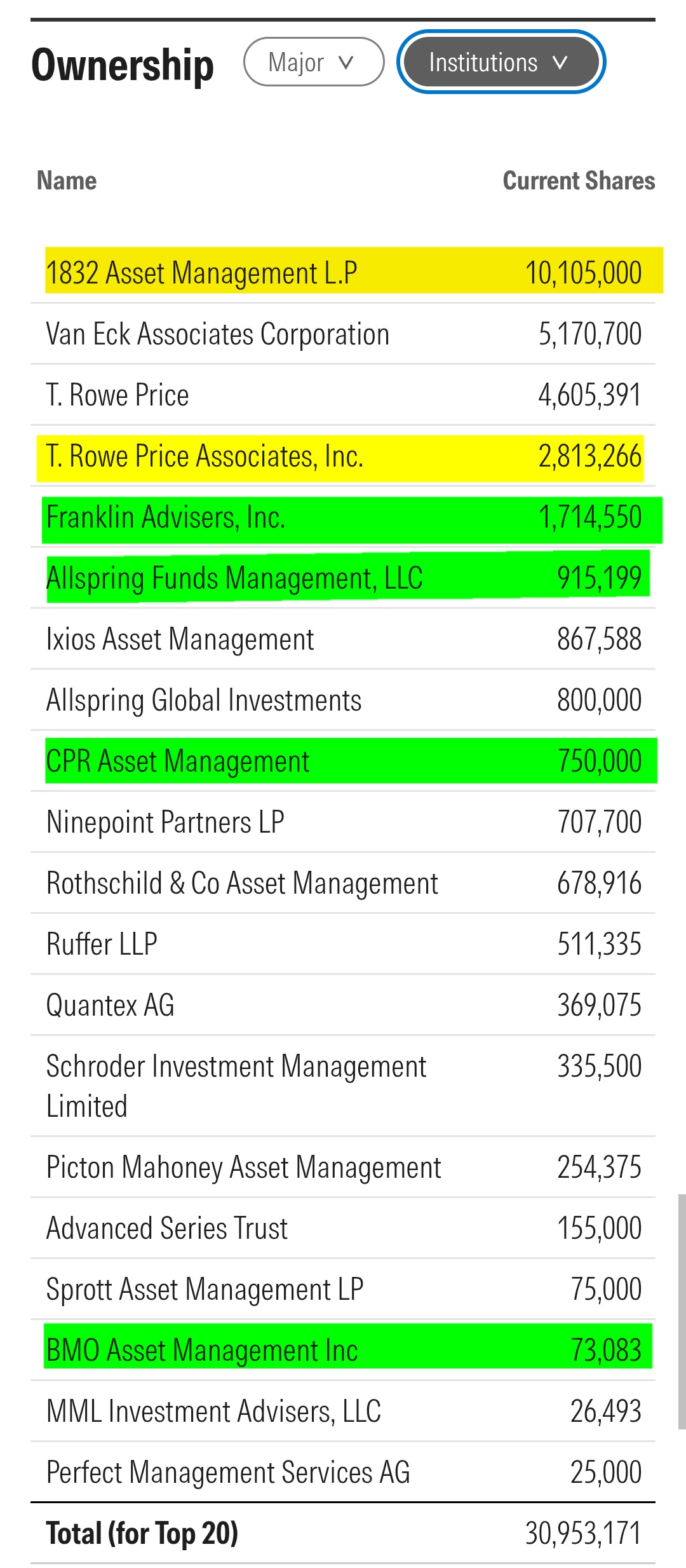
Task: Open BMO Asset Management Inc row
Action: pos(202,1351)
